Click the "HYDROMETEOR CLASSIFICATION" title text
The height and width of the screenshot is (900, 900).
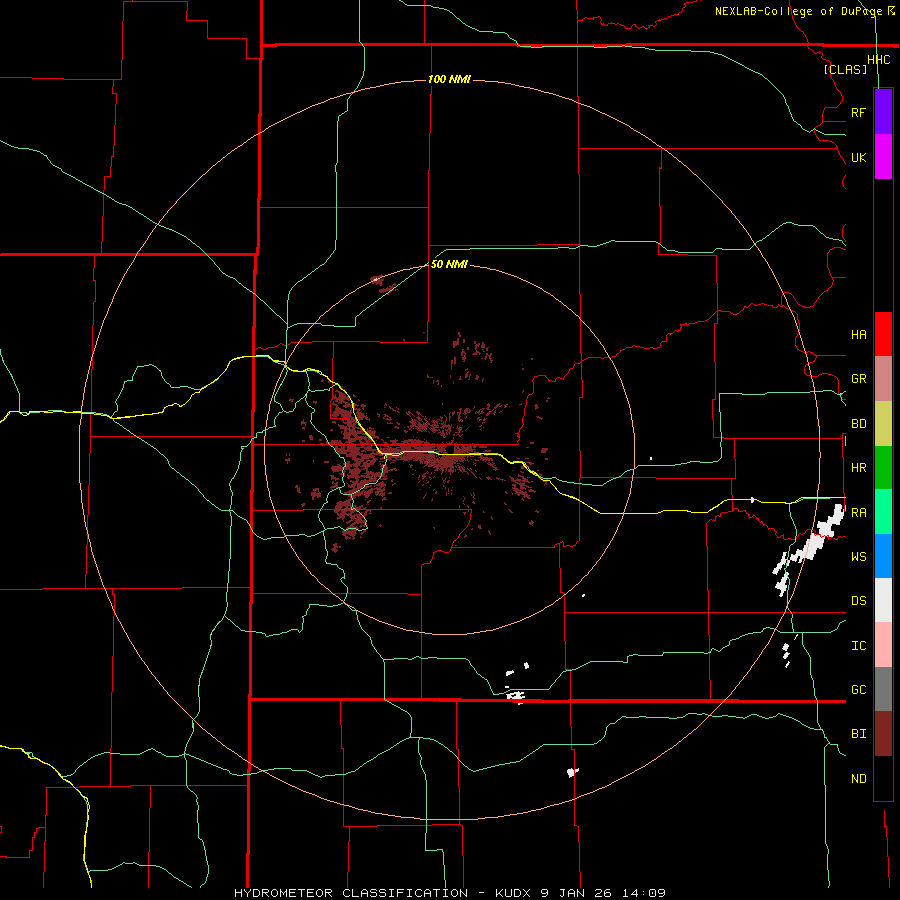click(x=351, y=893)
